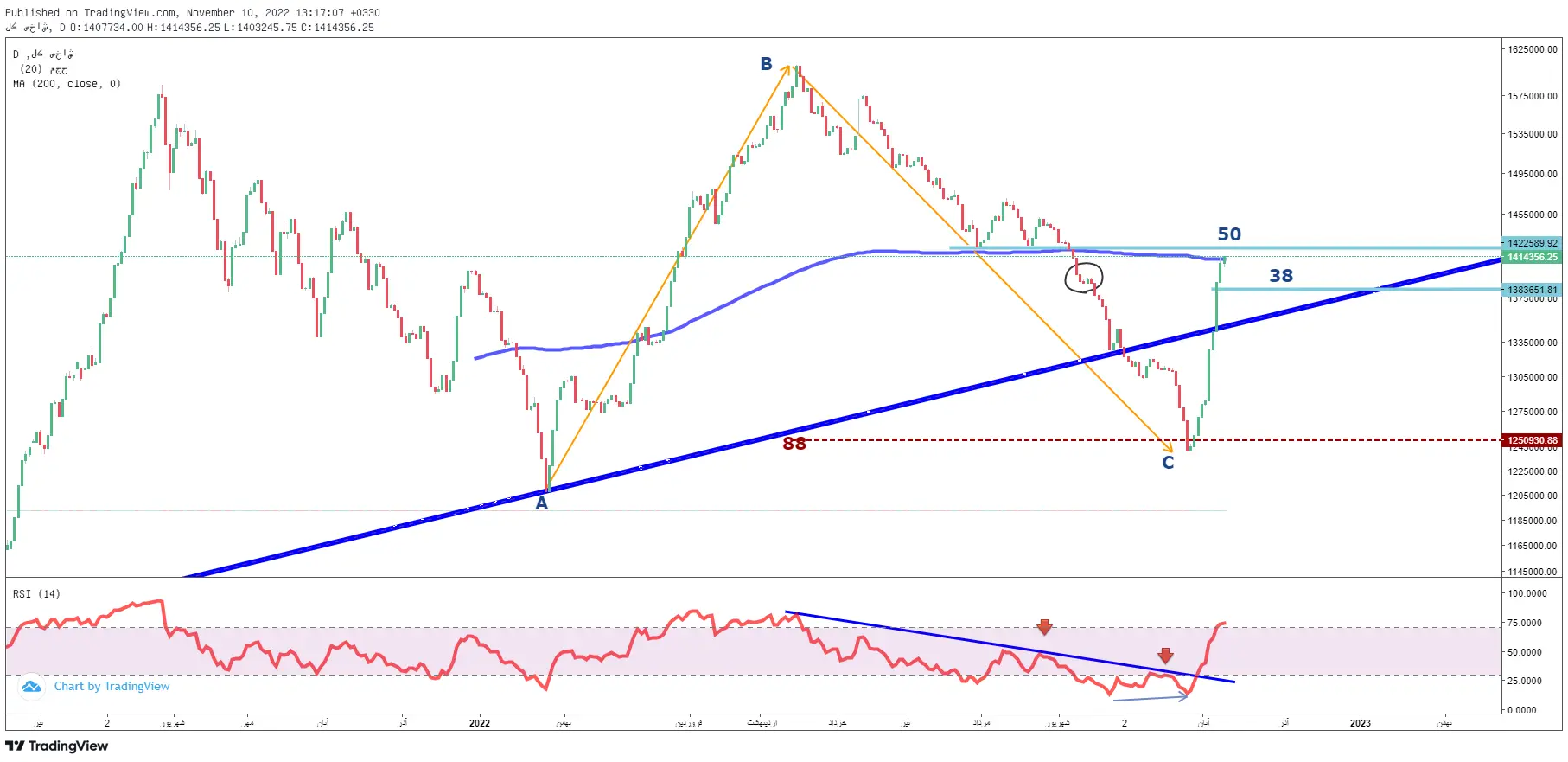Click the 1575000.00 price axis value
1568x762 pixels.
[x=1533, y=96]
